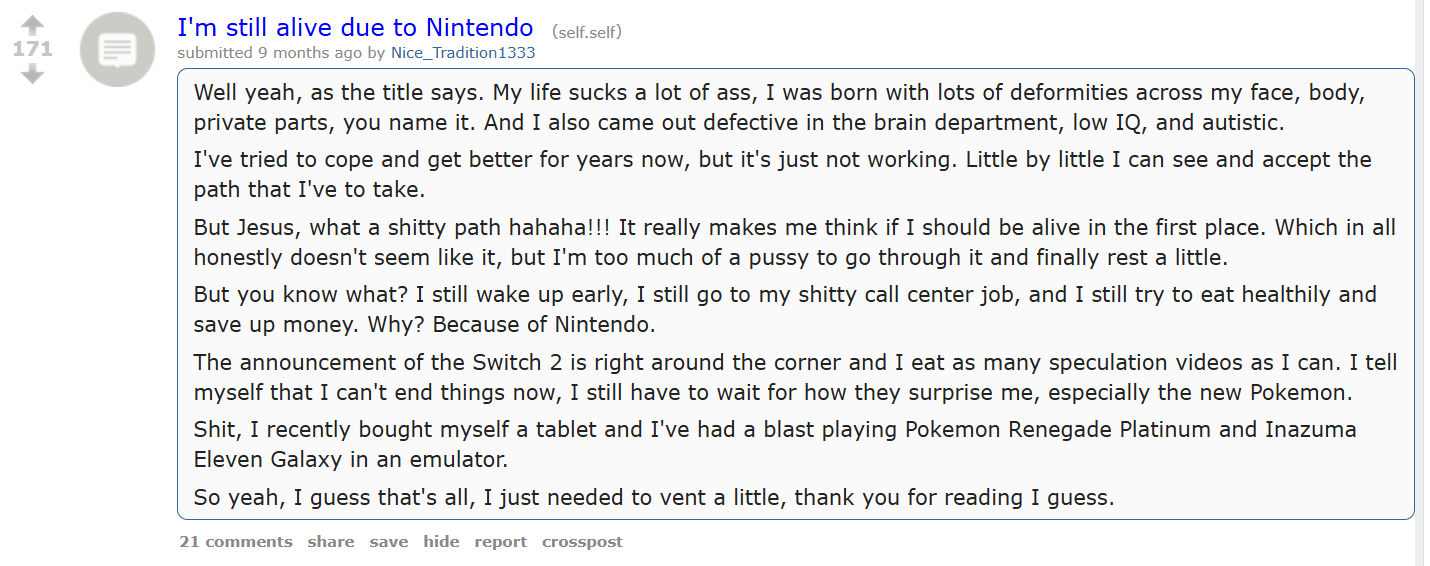Click the paragraph about the Switch 2 announcement

pyautogui.click(x=795, y=376)
